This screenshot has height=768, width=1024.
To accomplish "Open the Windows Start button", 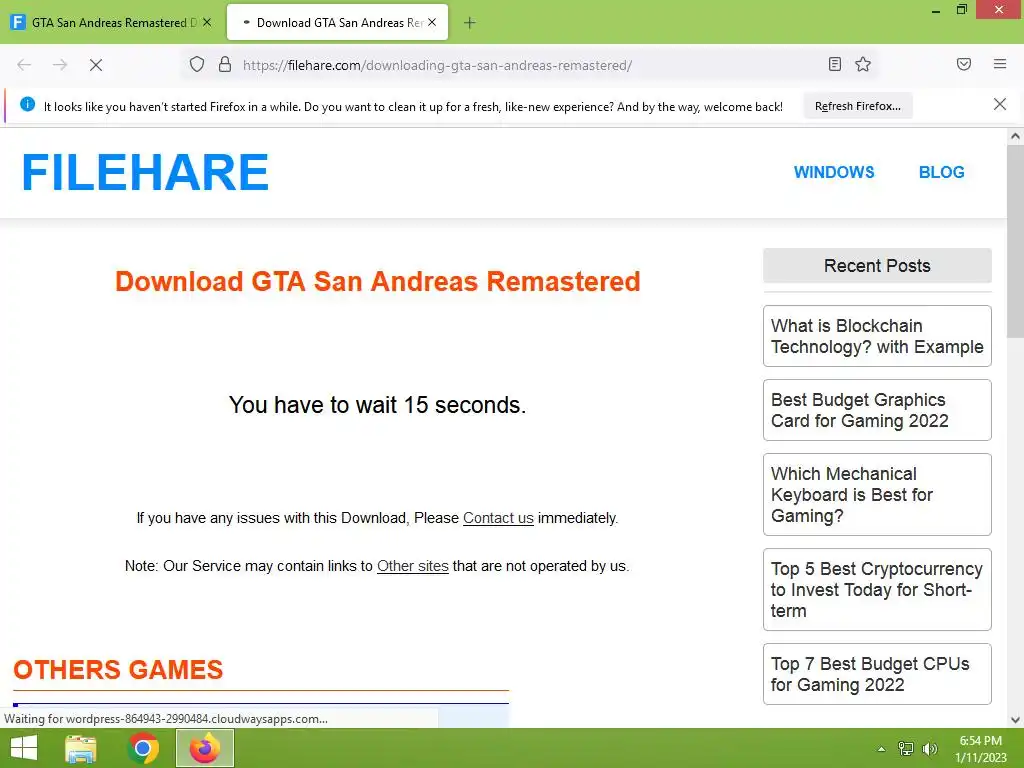I will point(24,748).
